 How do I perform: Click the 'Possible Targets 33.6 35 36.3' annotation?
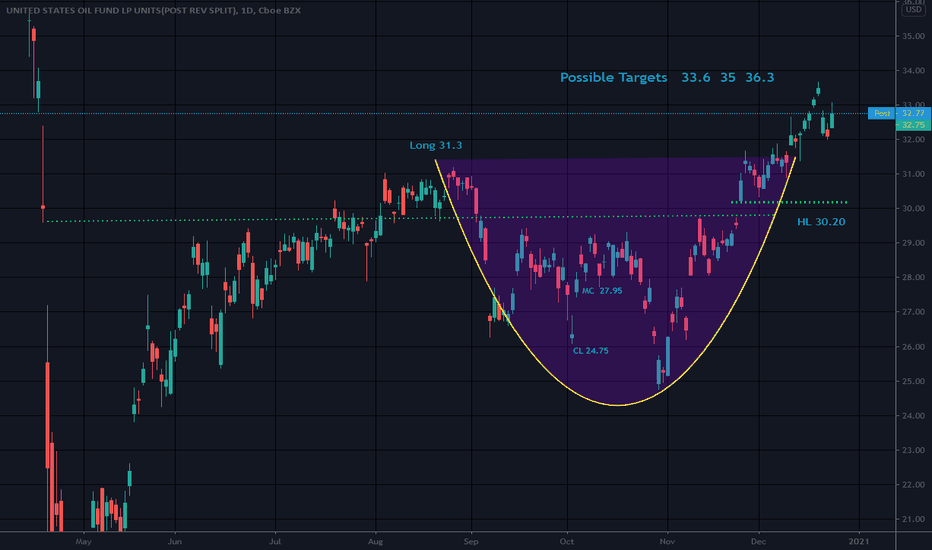[667, 77]
